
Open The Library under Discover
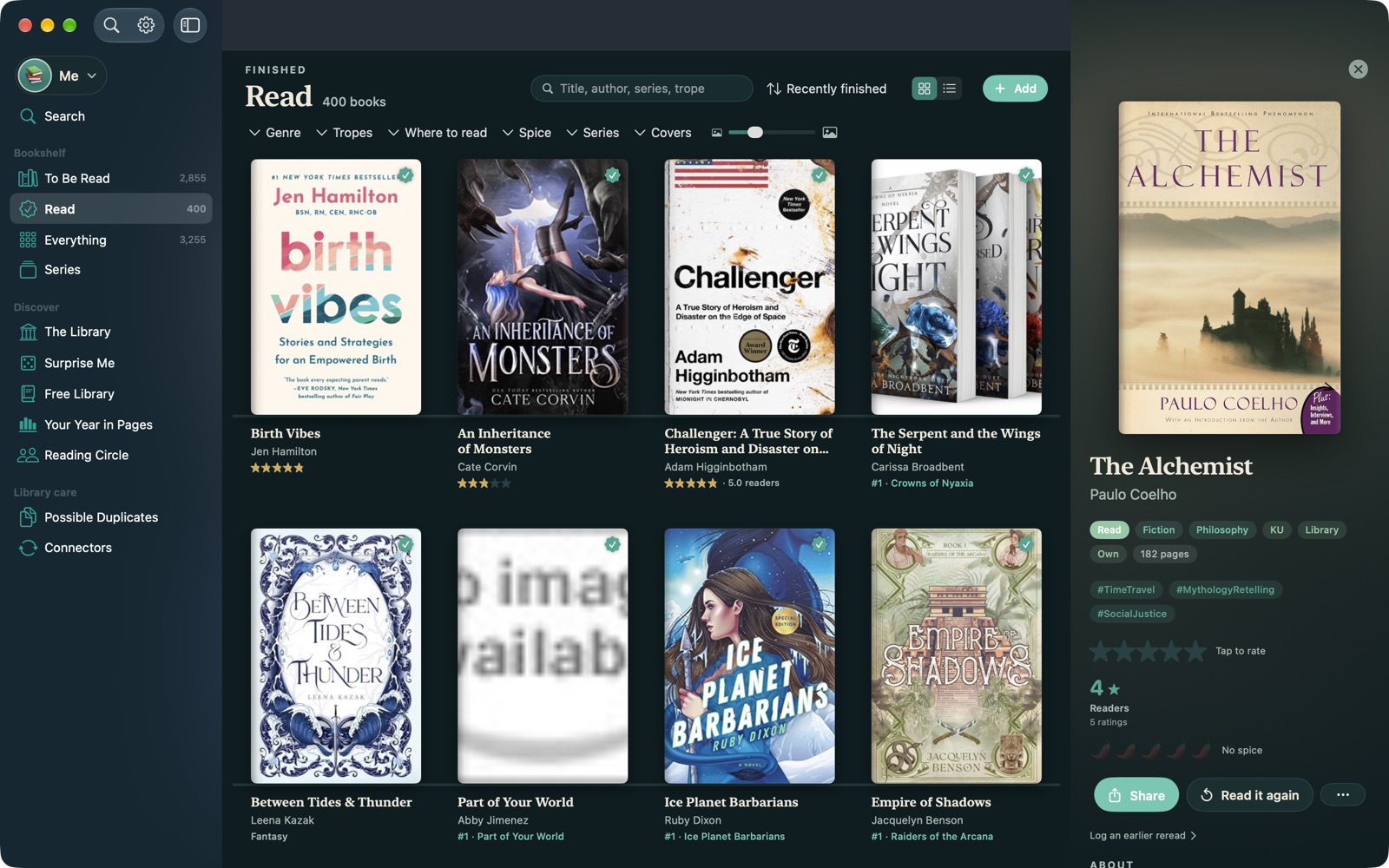point(111,332)
